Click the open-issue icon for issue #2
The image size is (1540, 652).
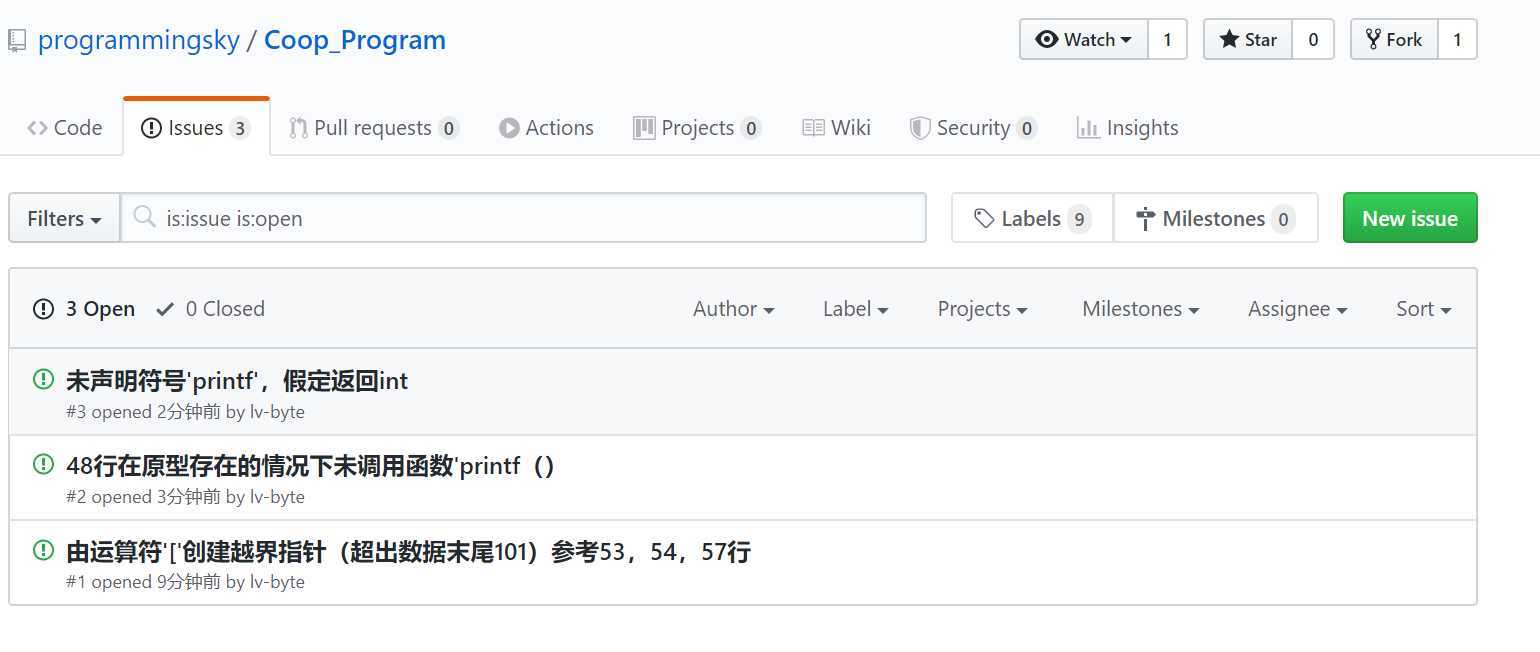[43, 464]
